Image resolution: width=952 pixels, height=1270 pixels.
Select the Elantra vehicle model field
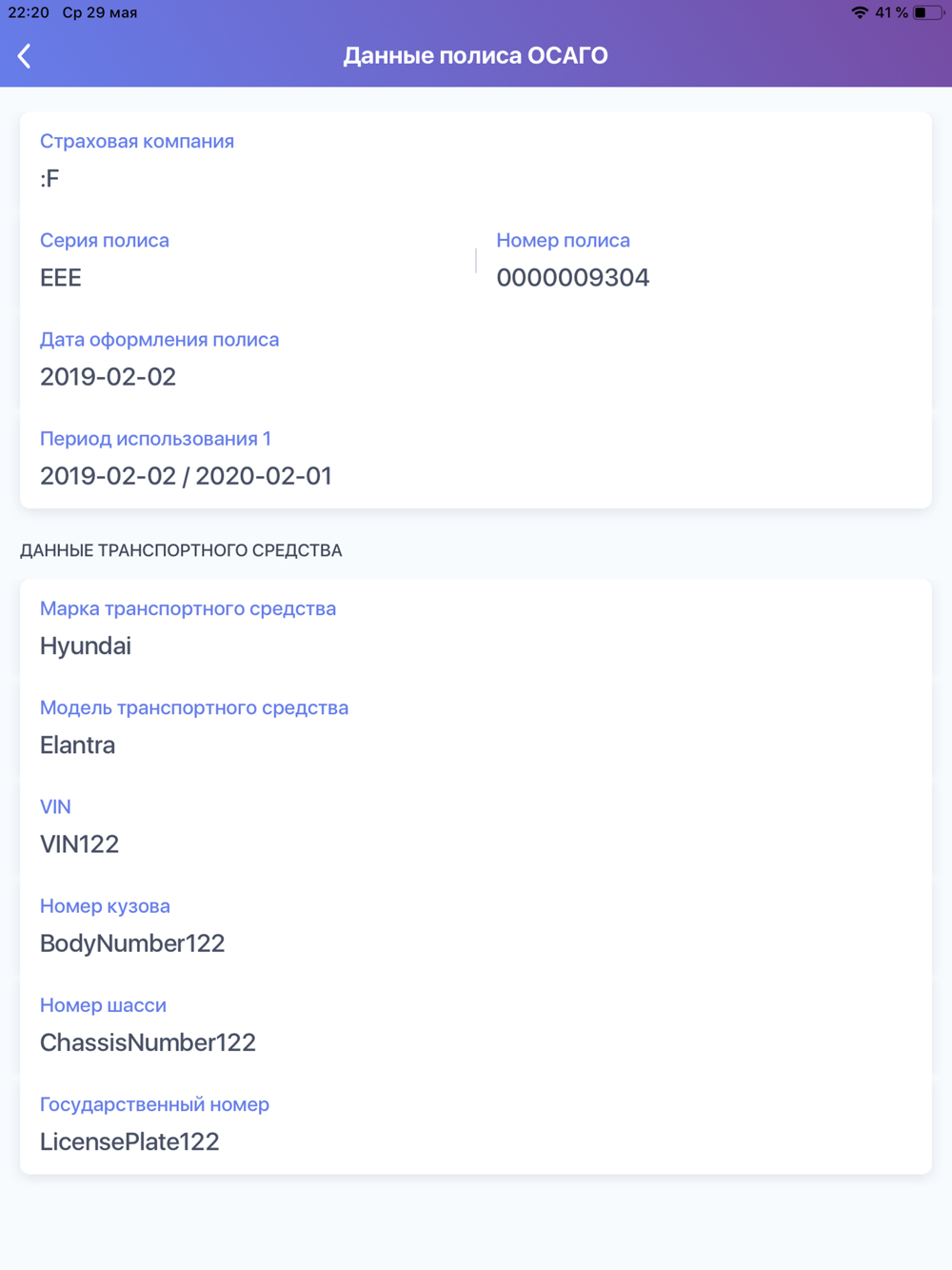476,727
